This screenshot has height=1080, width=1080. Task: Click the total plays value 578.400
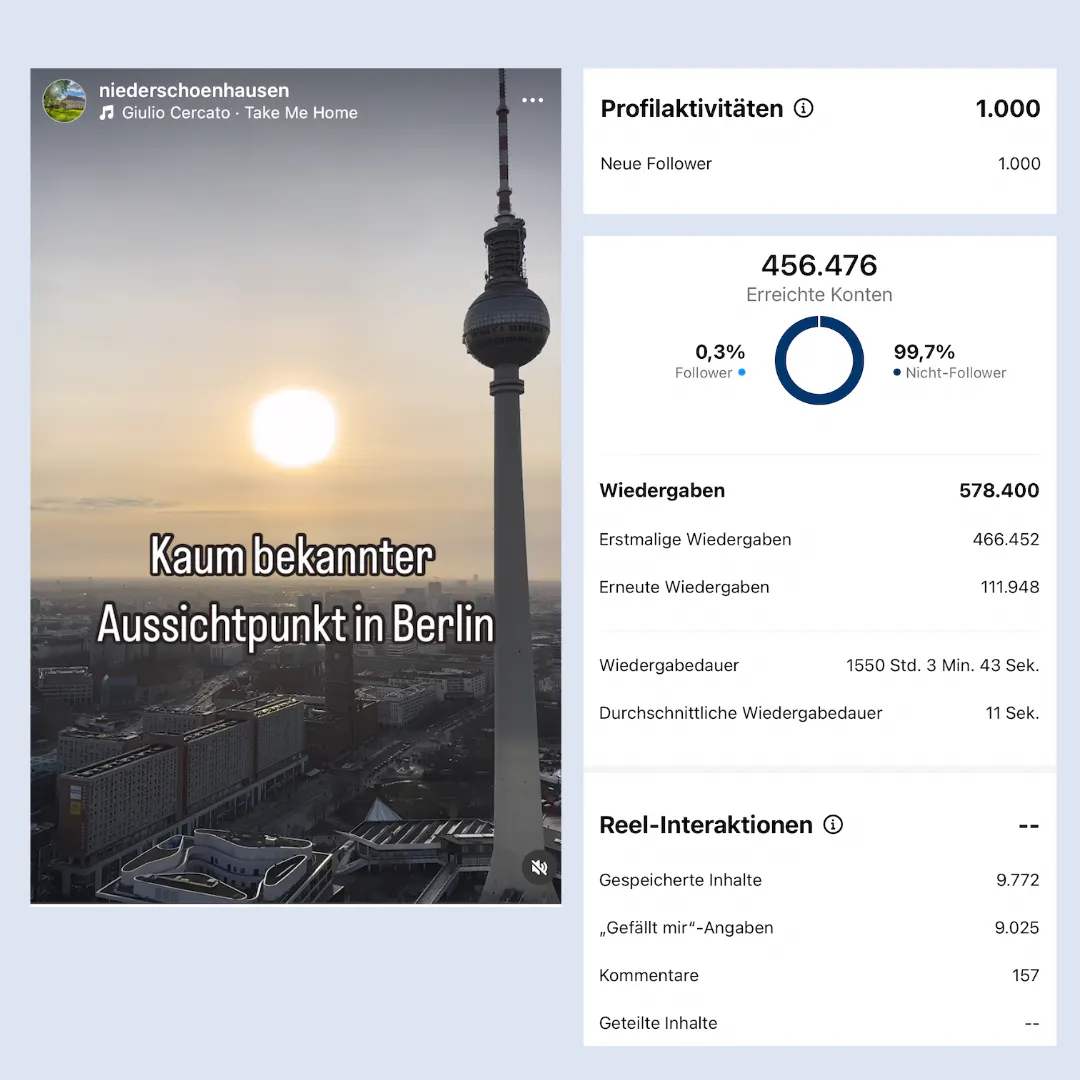[999, 490]
